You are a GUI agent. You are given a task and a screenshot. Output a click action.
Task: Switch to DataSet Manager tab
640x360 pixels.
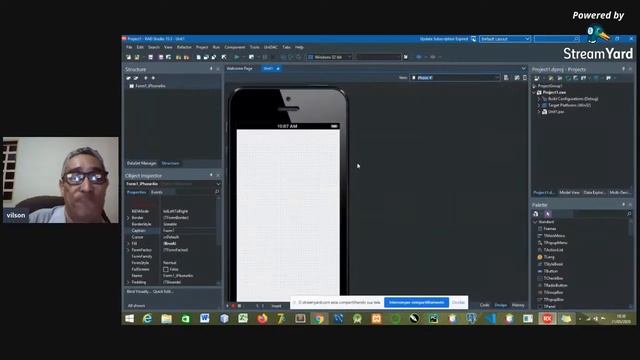pyautogui.click(x=142, y=163)
